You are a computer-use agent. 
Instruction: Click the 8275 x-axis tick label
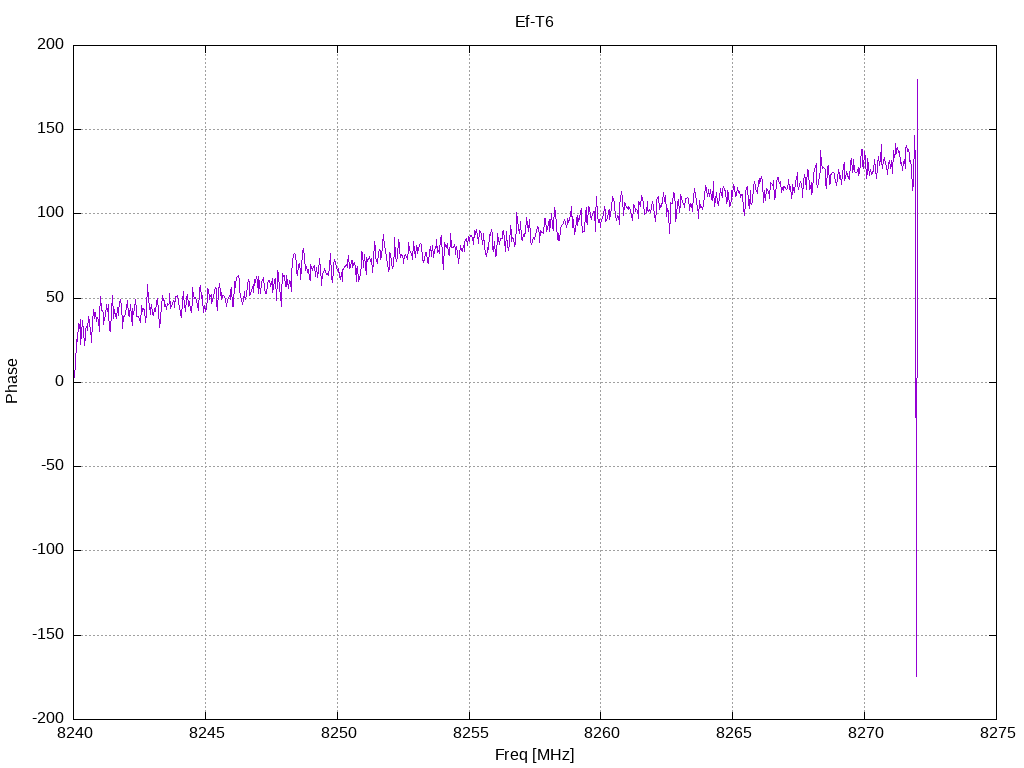tap(996, 735)
